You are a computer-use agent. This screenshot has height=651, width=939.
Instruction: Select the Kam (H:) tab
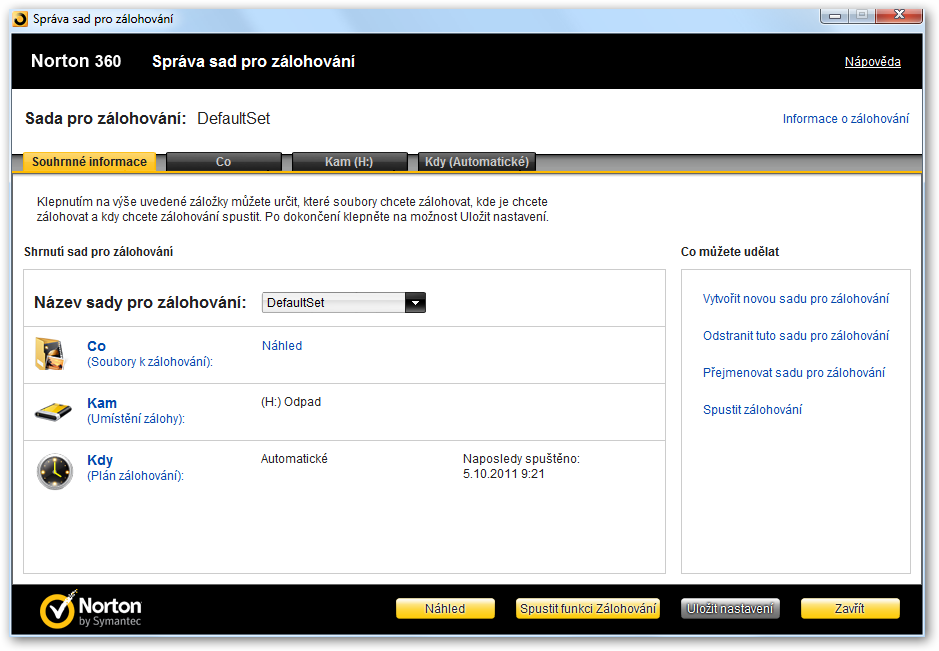[x=349, y=162]
